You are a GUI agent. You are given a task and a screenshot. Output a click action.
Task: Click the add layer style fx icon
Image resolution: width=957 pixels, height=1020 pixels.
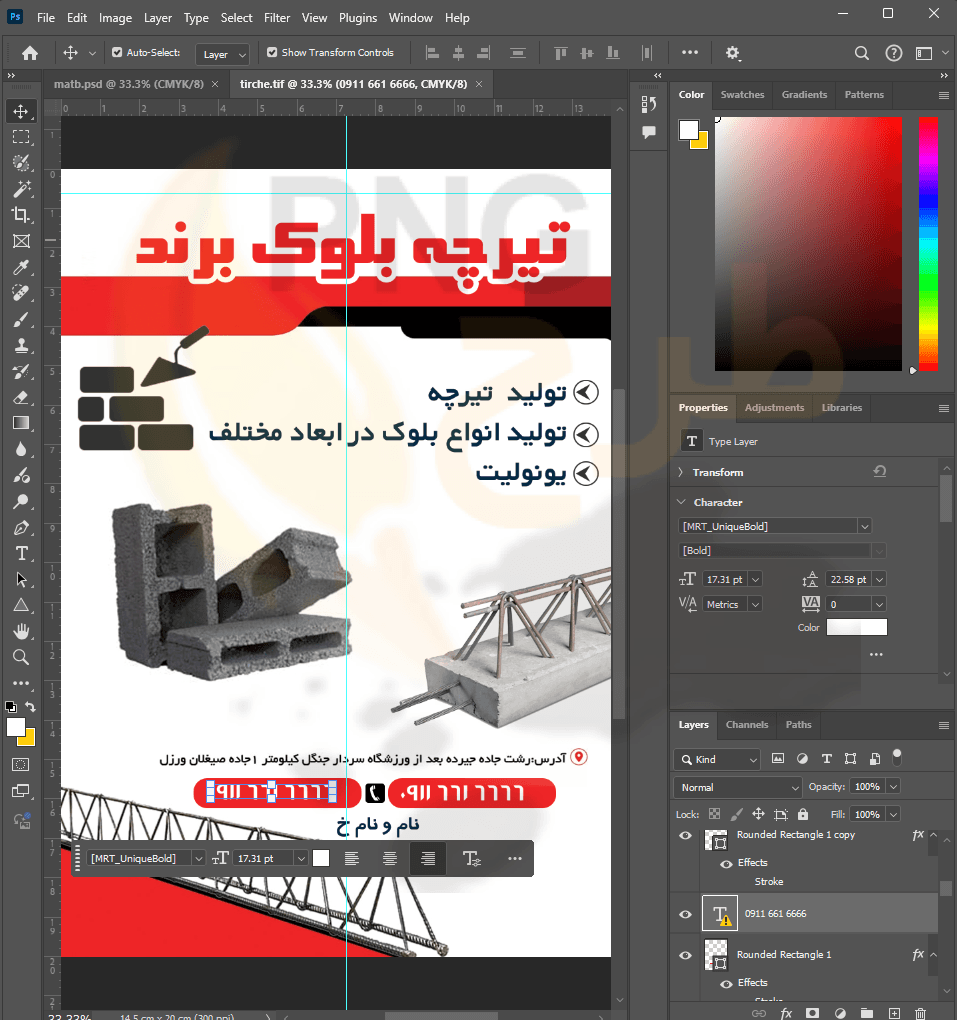point(786,1013)
